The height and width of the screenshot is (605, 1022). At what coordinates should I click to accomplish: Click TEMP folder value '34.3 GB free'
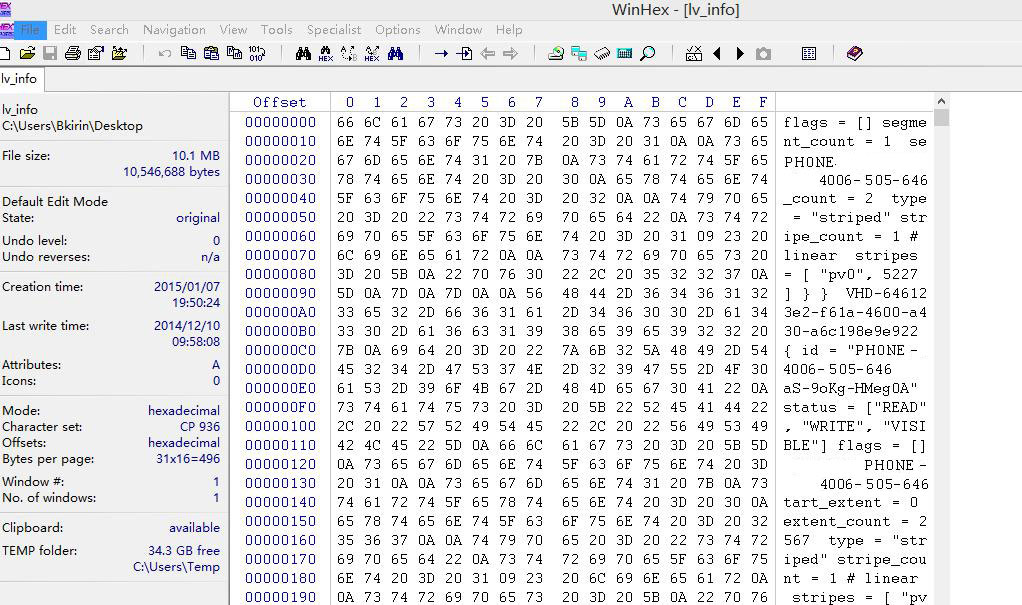click(x=184, y=551)
